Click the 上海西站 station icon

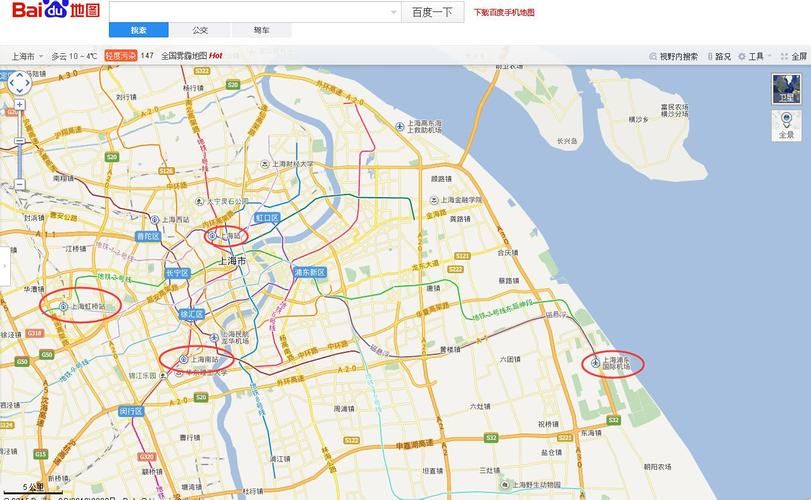[155, 220]
